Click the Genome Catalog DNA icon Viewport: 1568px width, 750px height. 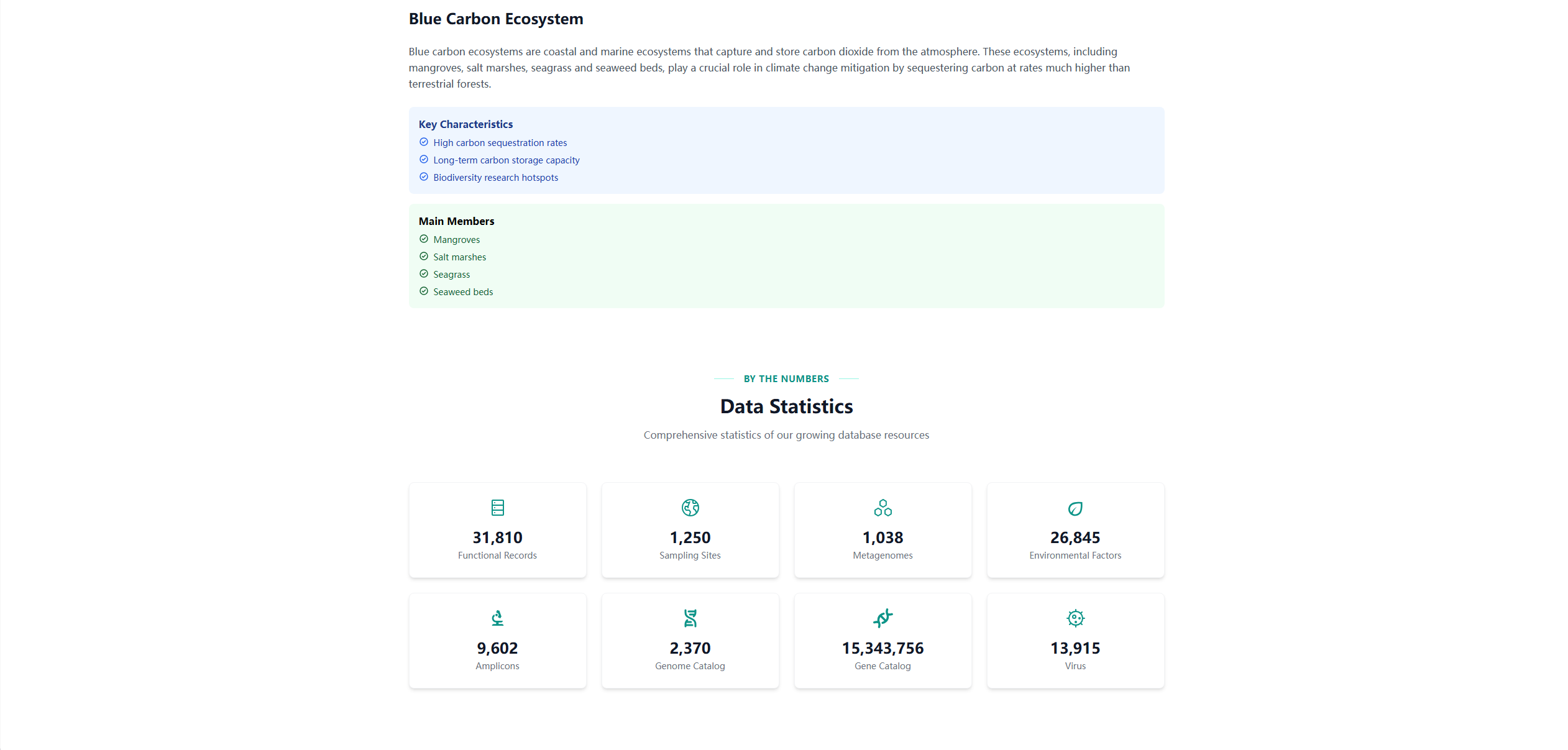tap(690, 618)
